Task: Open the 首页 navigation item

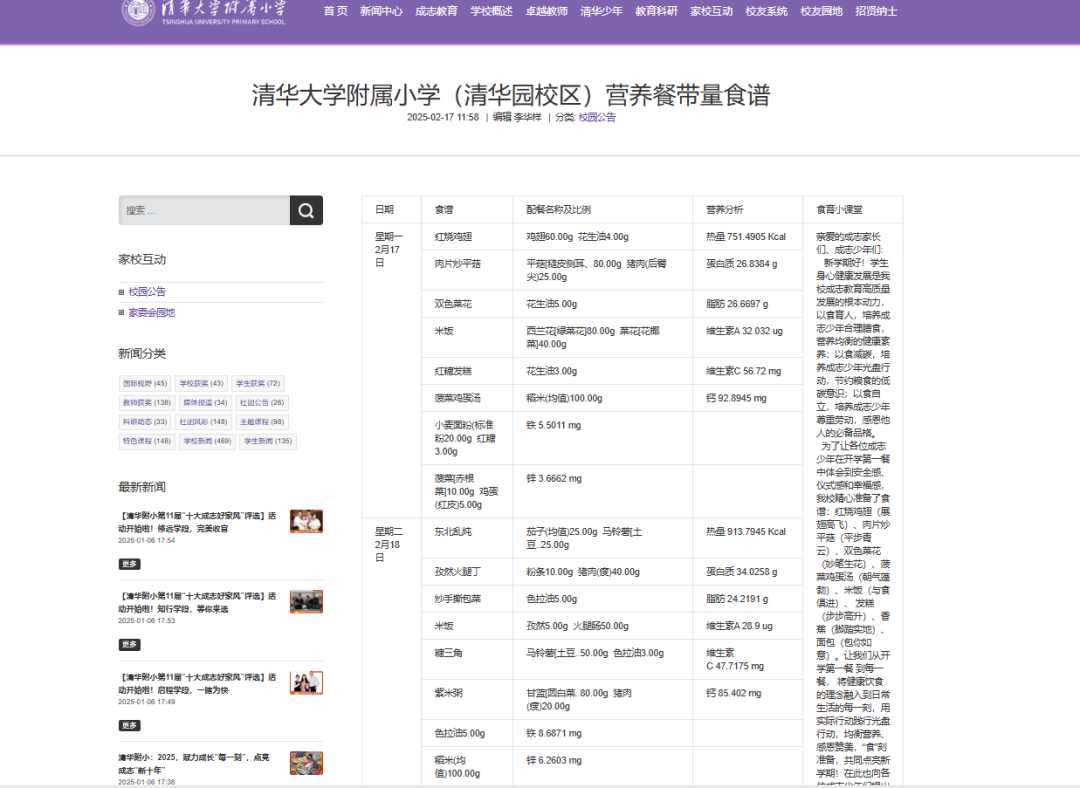Action: [335, 11]
